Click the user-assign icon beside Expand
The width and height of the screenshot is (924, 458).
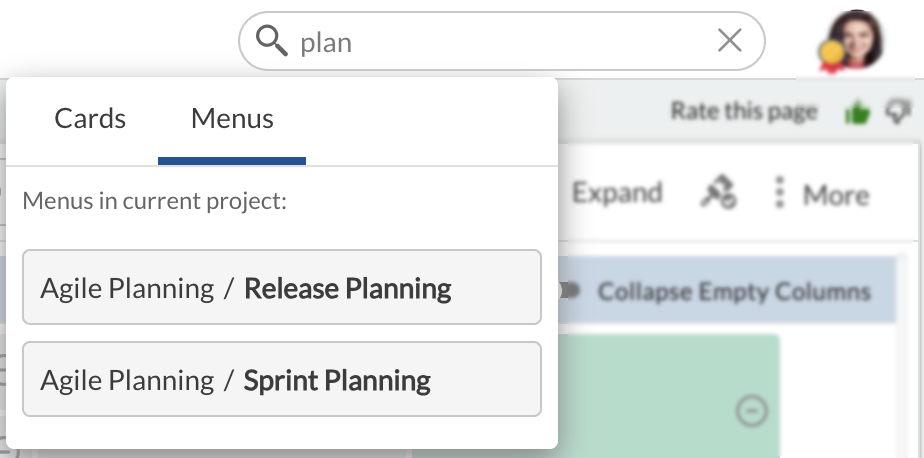coord(718,193)
